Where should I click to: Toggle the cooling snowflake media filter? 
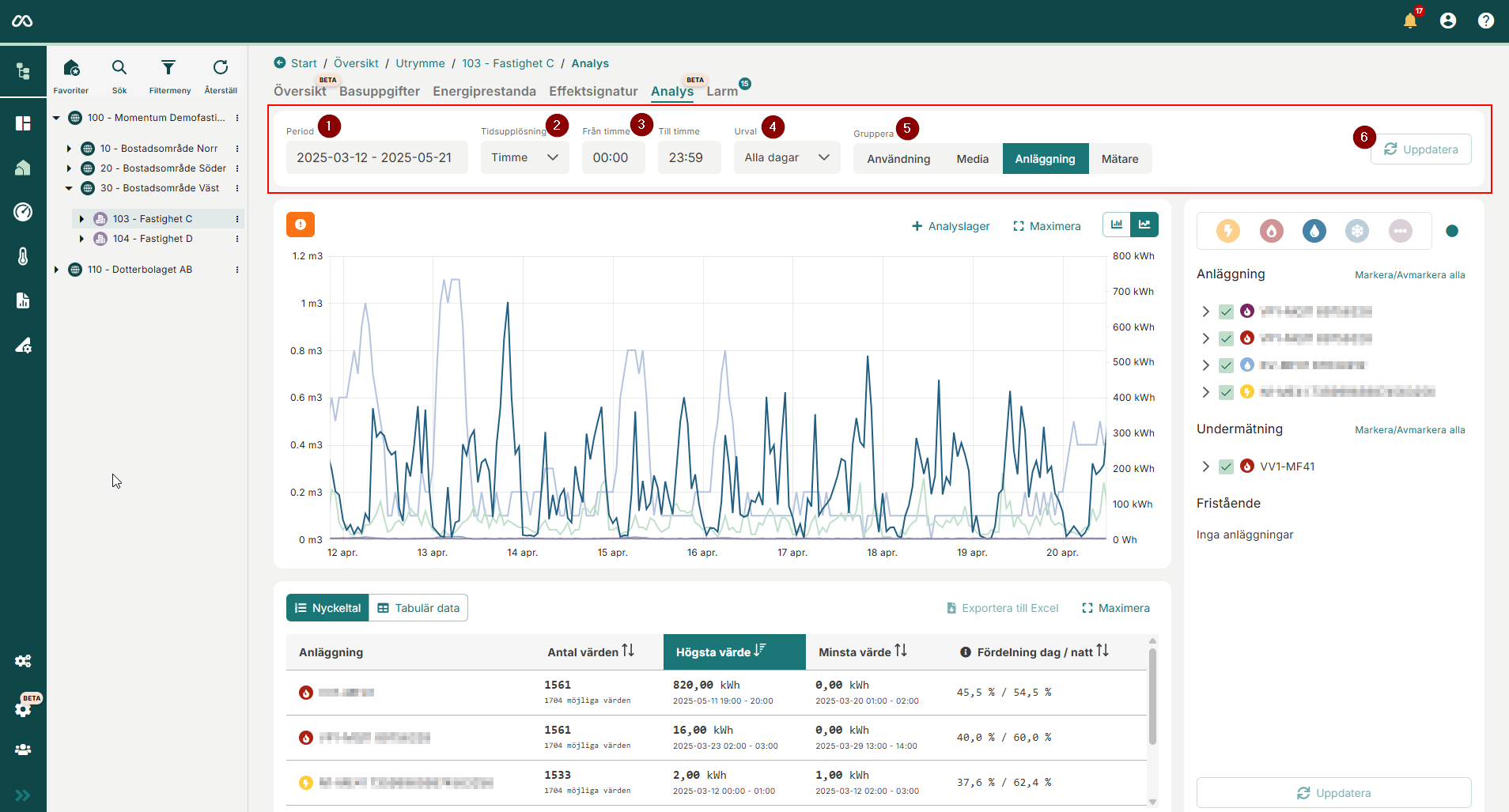click(1357, 231)
